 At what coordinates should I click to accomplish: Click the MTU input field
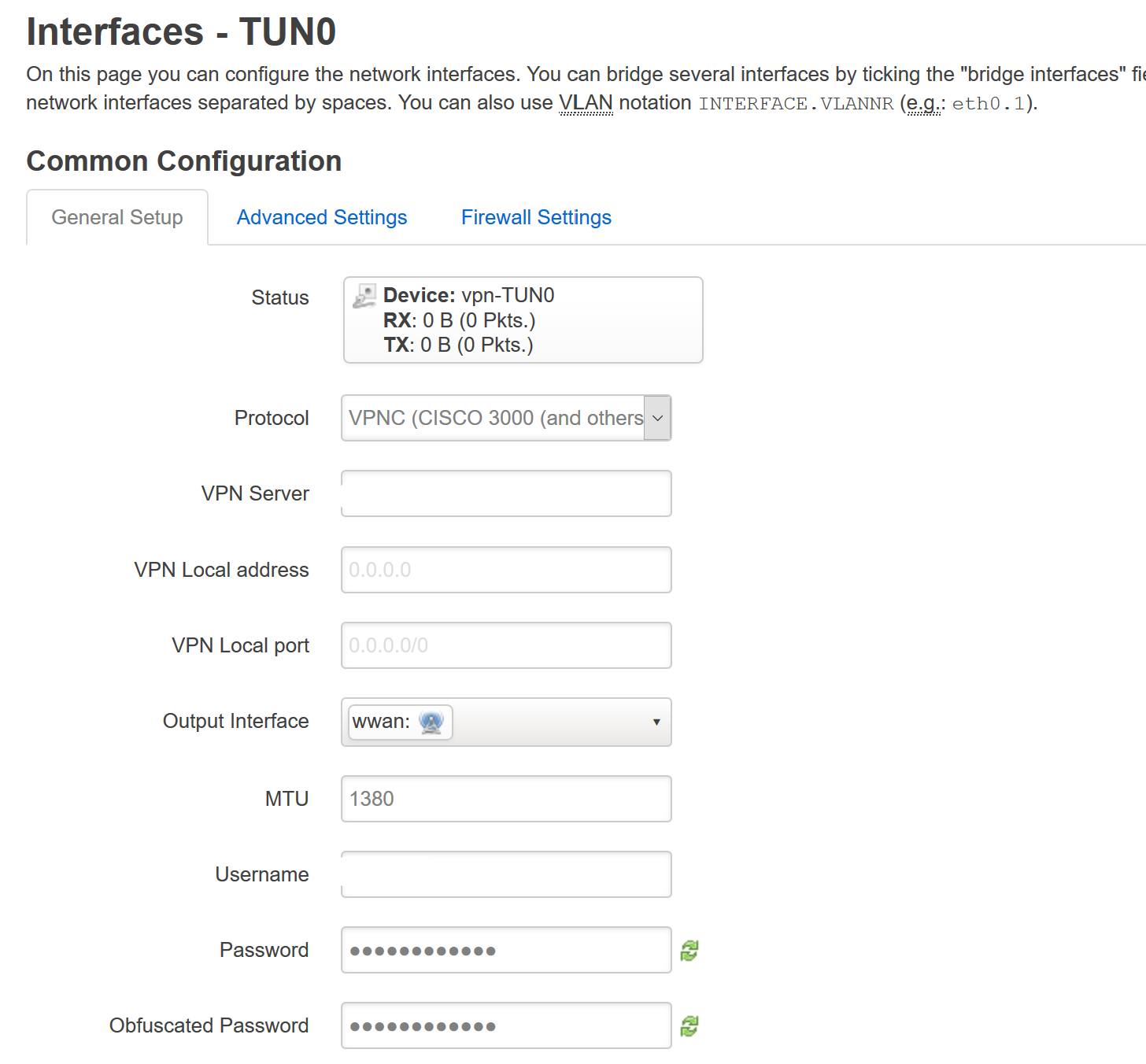click(x=506, y=799)
